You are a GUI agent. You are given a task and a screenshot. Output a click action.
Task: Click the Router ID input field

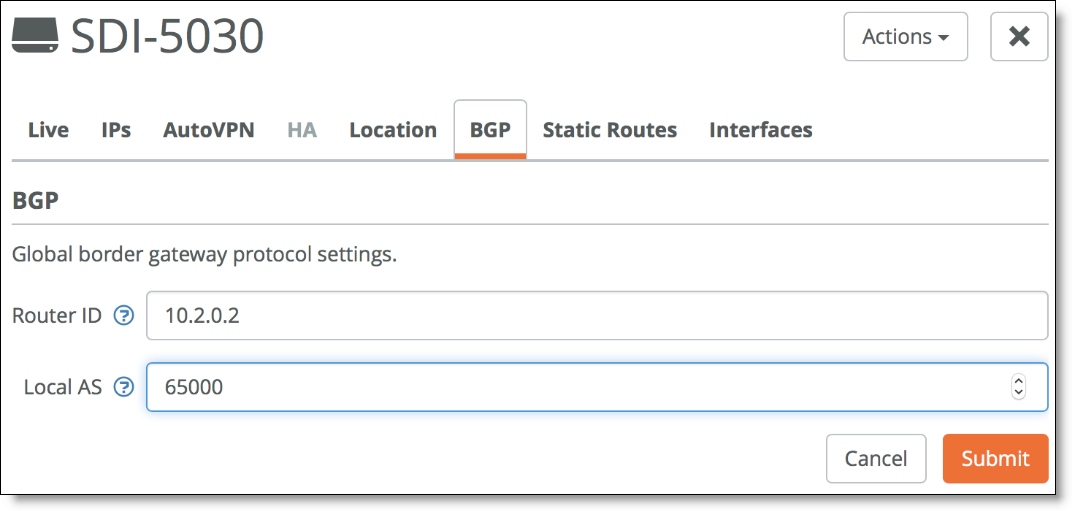597,315
